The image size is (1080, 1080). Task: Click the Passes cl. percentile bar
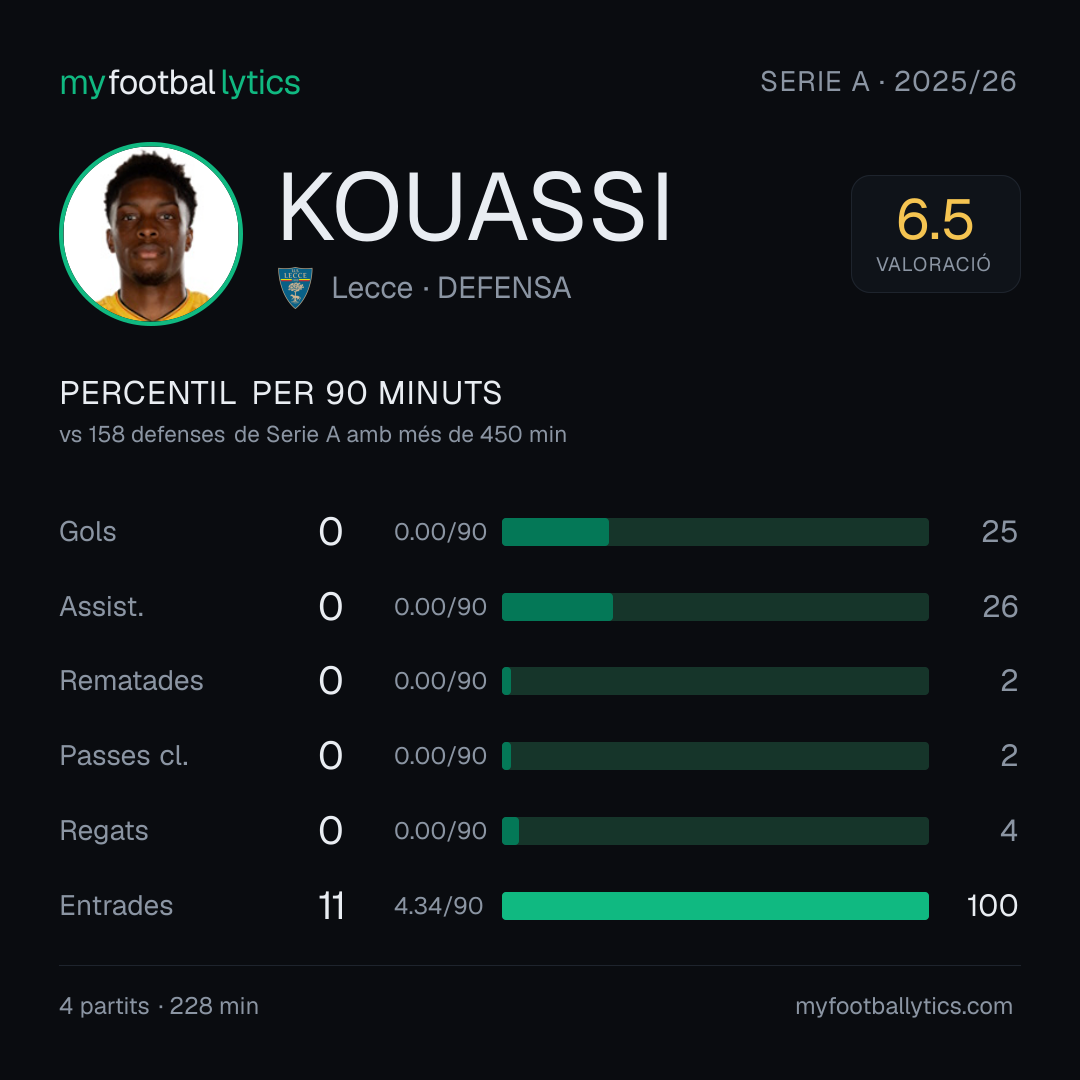[715, 756]
